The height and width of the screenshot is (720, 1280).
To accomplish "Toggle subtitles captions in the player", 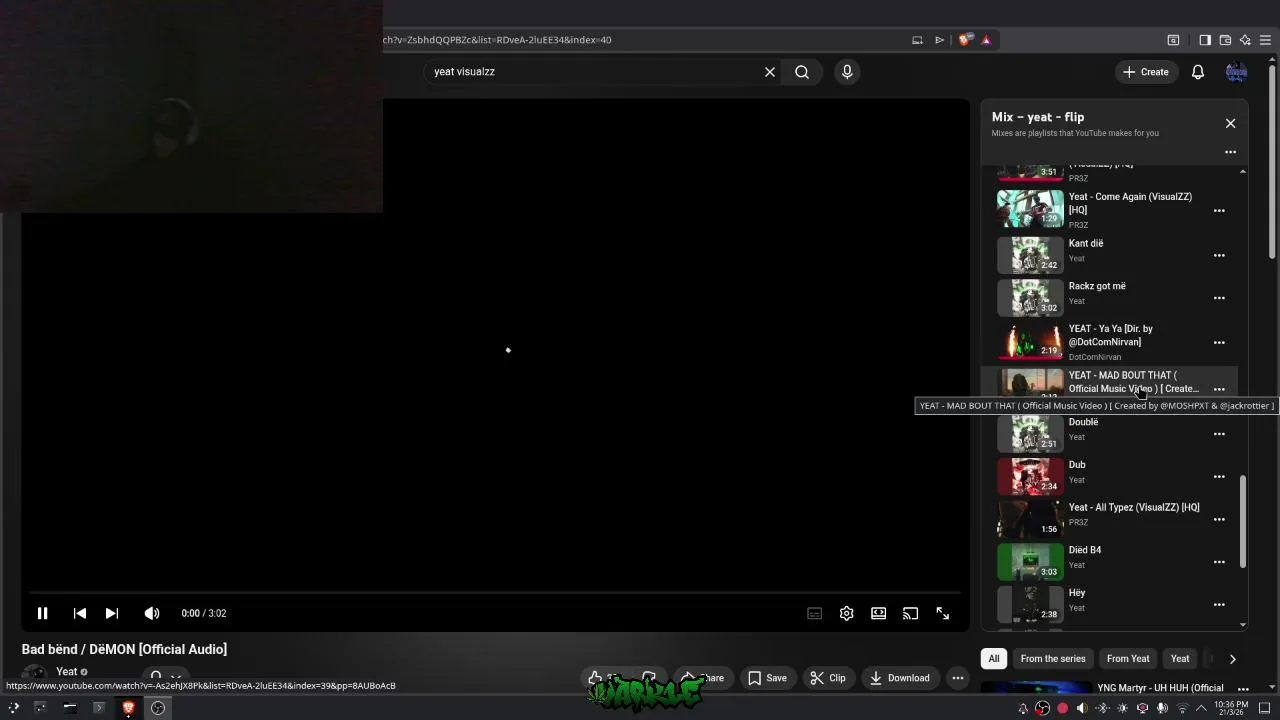I will (815, 613).
